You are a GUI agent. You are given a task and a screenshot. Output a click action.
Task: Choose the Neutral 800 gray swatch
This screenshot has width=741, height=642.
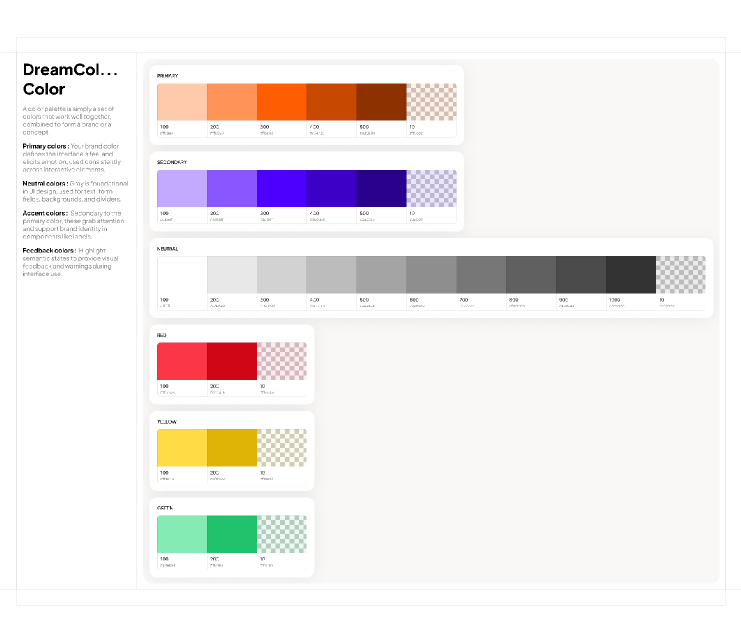coord(531,275)
